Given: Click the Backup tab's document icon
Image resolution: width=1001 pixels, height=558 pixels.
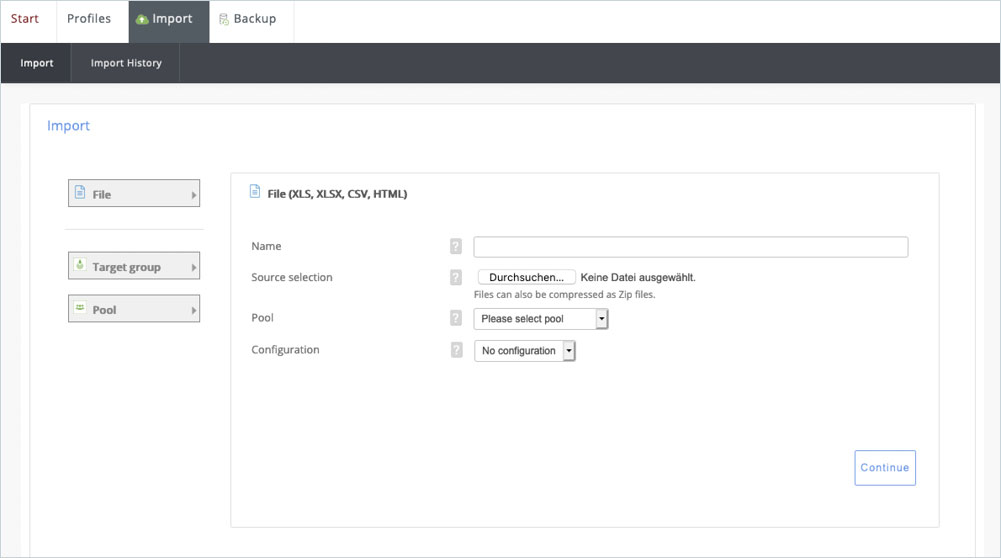Looking at the screenshot, I should coord(224,20).
